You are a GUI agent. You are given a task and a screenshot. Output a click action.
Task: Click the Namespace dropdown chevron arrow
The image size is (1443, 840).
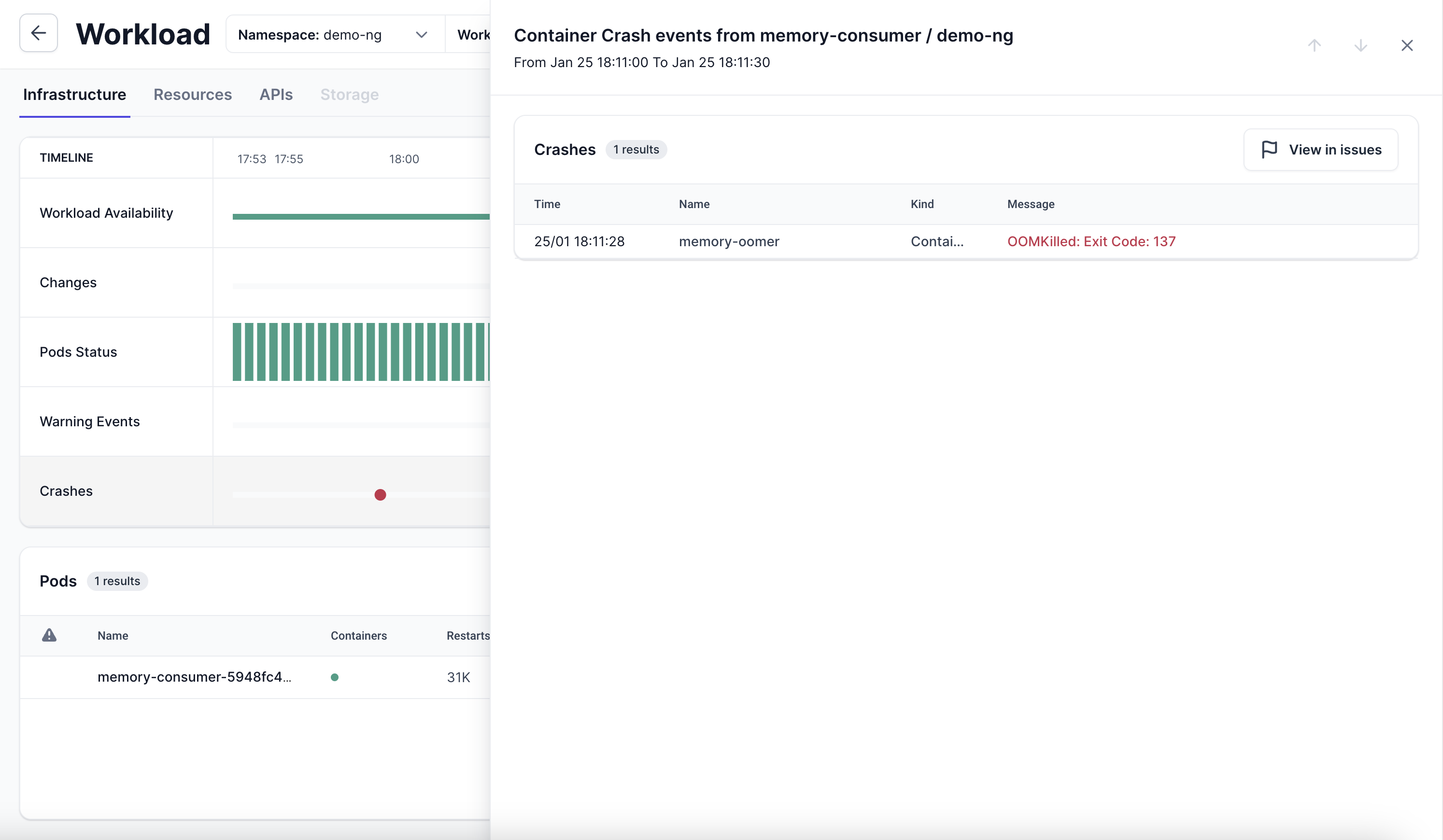422,35
